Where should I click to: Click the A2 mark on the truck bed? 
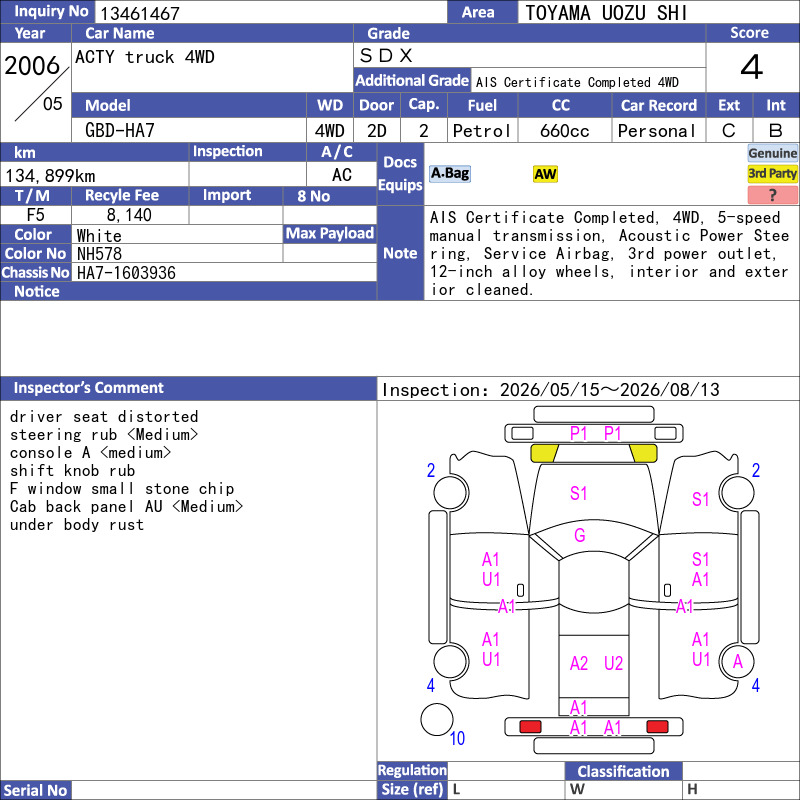tap(579, 663)
